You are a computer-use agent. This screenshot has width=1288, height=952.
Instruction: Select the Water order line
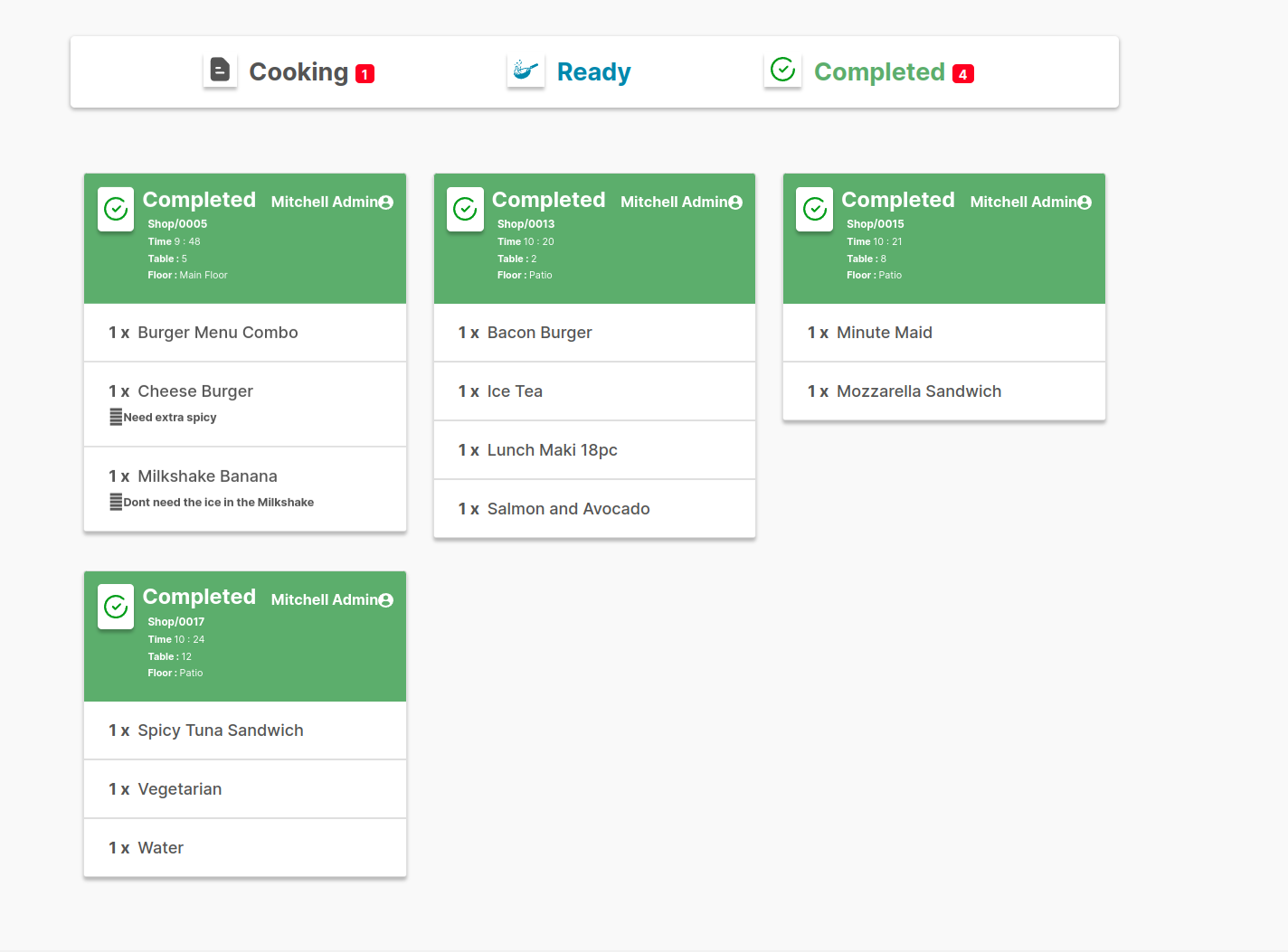tap(245, 848)
